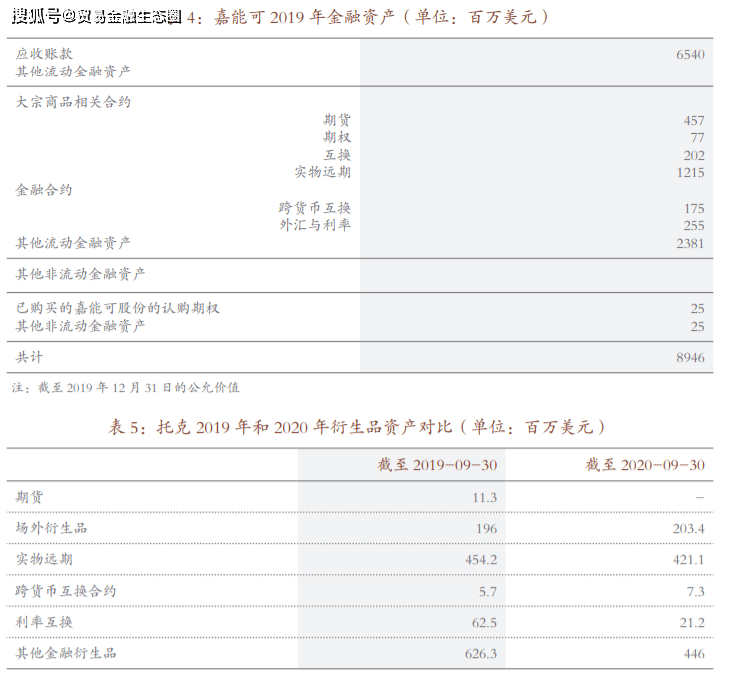This screenshot has width=730, height=675.
Task: Select 实物远期 label beside 454.2
Action: click(x=44, y=559)
